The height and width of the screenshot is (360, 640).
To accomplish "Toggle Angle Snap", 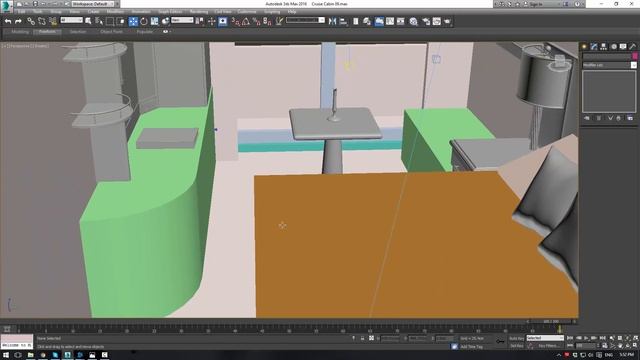I will point(246,21).
